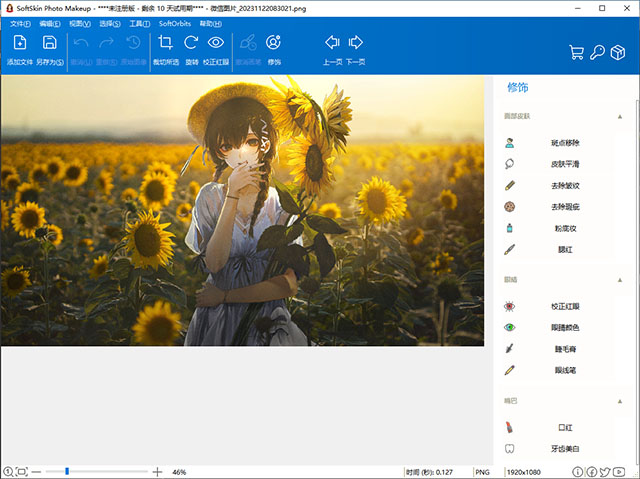Choose the spot removal (斑点移除) tool
640x479 pixels.
click(565, 144)
